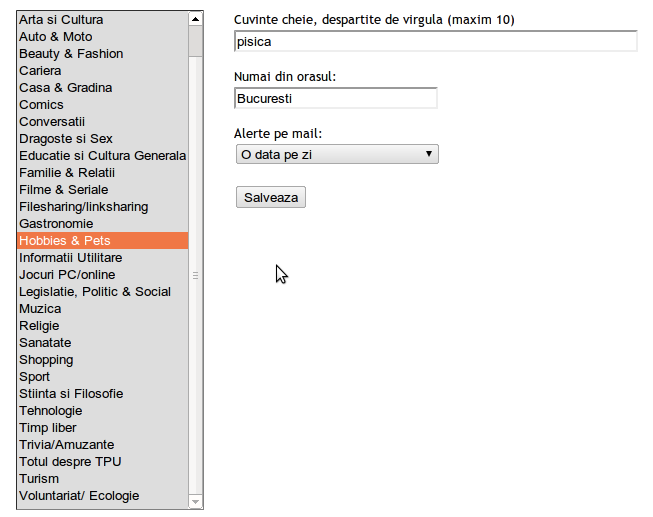Focus the city field containing Bucuresti
This screenshot has width=653, height=517.
click(x=336, y=98)
